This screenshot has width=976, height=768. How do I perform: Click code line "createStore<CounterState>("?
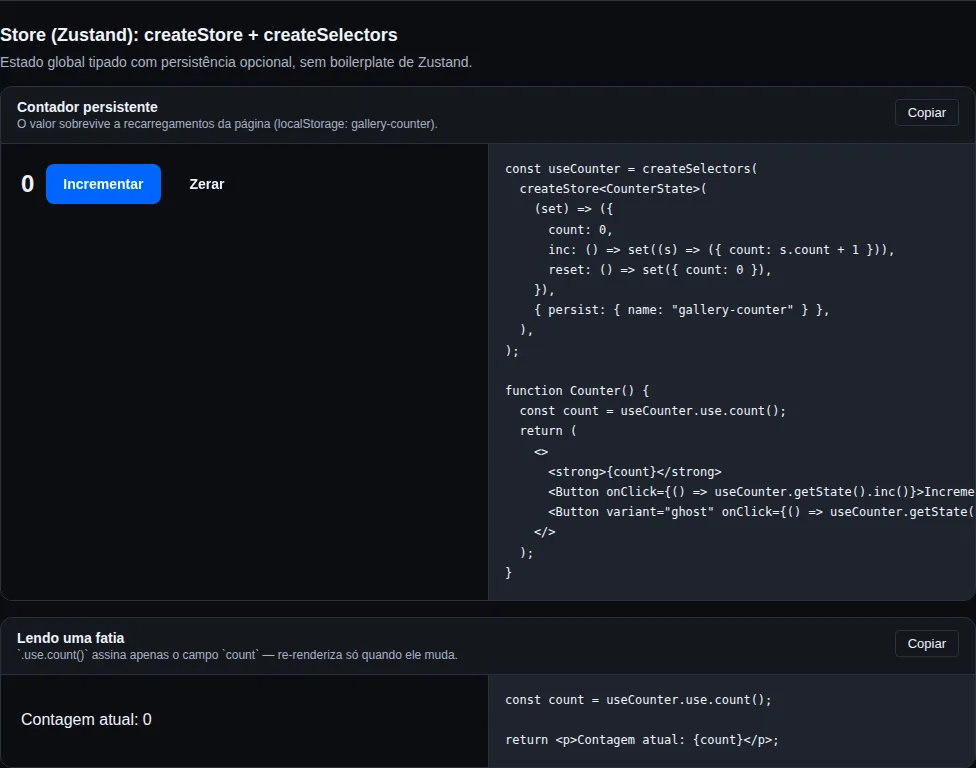pyautogui.click(x=613, y=189)
